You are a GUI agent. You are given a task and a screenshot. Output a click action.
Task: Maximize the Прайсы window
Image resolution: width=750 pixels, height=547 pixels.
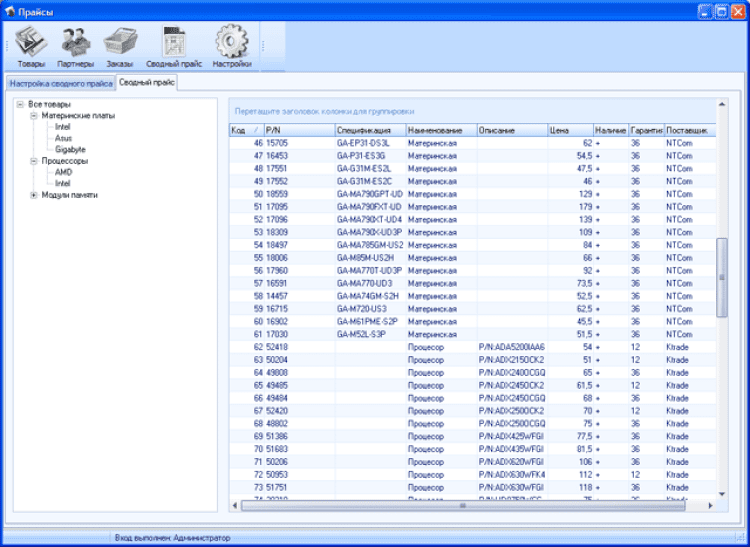click(x=721, y=12)
